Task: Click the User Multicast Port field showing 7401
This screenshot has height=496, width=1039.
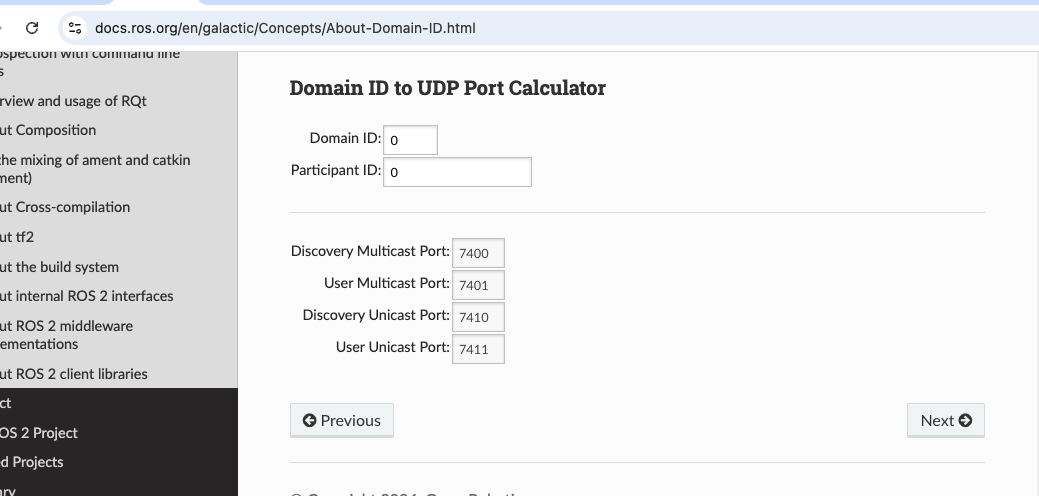Action: [x=478, y=285]
